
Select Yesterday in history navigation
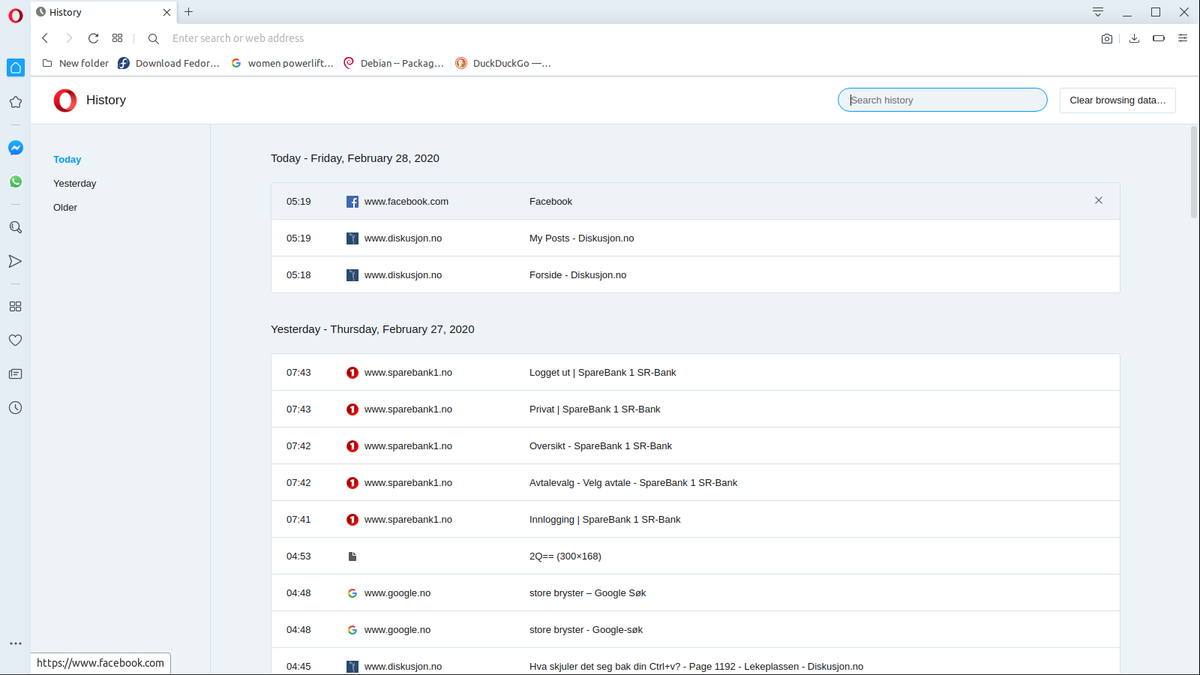75,183
